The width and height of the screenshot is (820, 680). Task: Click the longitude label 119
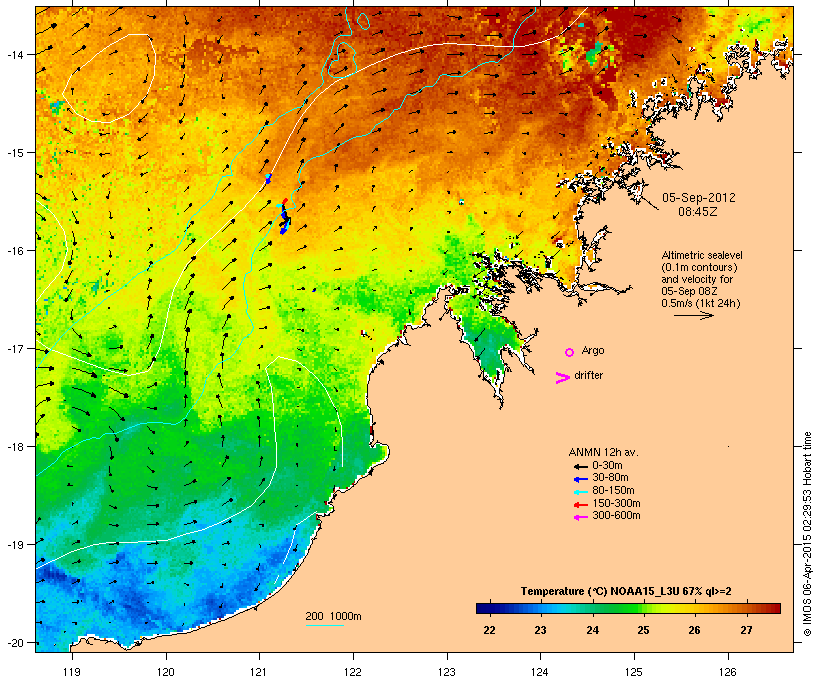click(72, 672)
